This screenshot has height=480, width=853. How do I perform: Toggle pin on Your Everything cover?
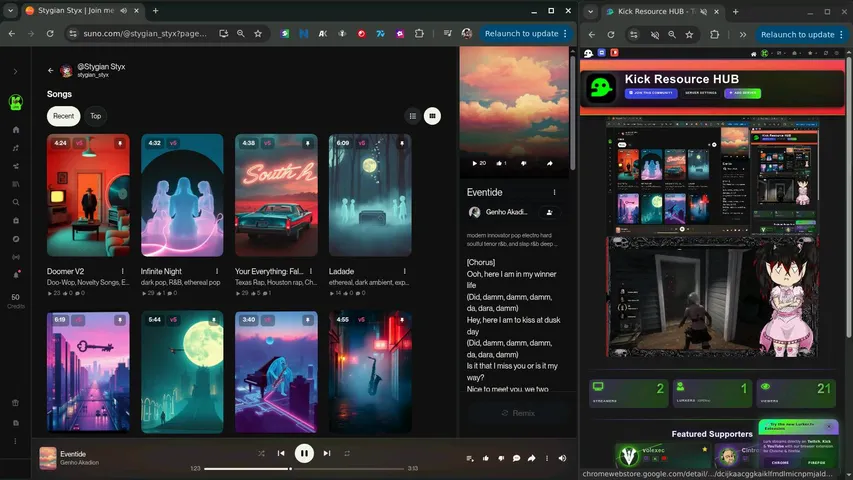coord(307,143)
